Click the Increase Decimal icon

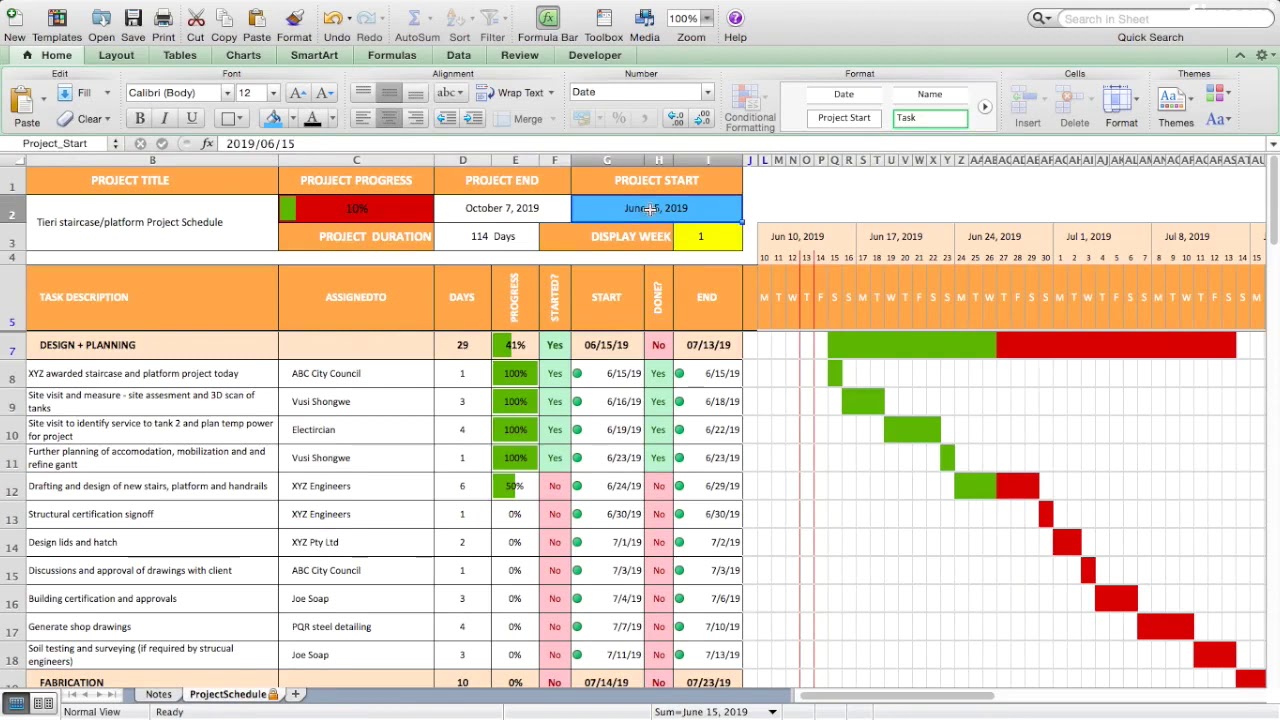pyautogui.click(x=676, y=118)
